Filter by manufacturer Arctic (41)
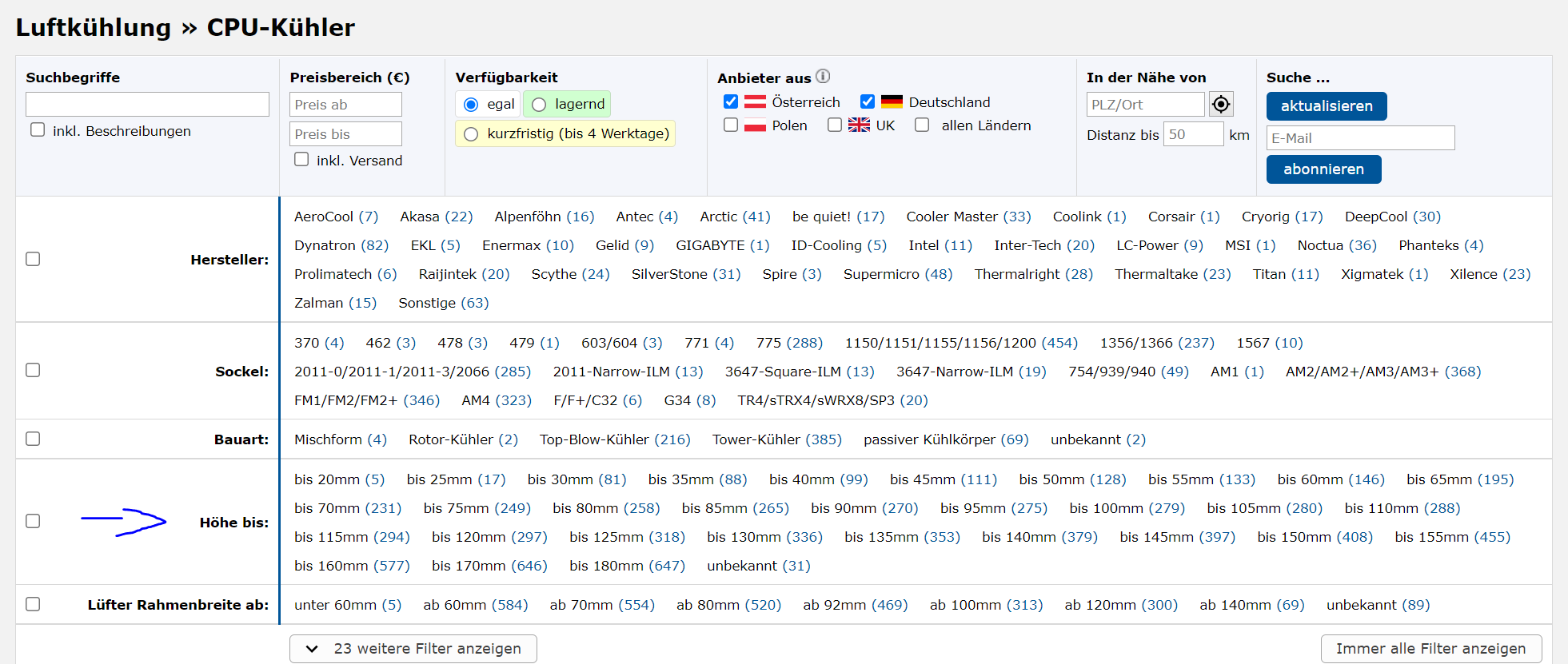The width and height of the screenshot is (1568, 664). coord(735,217)
